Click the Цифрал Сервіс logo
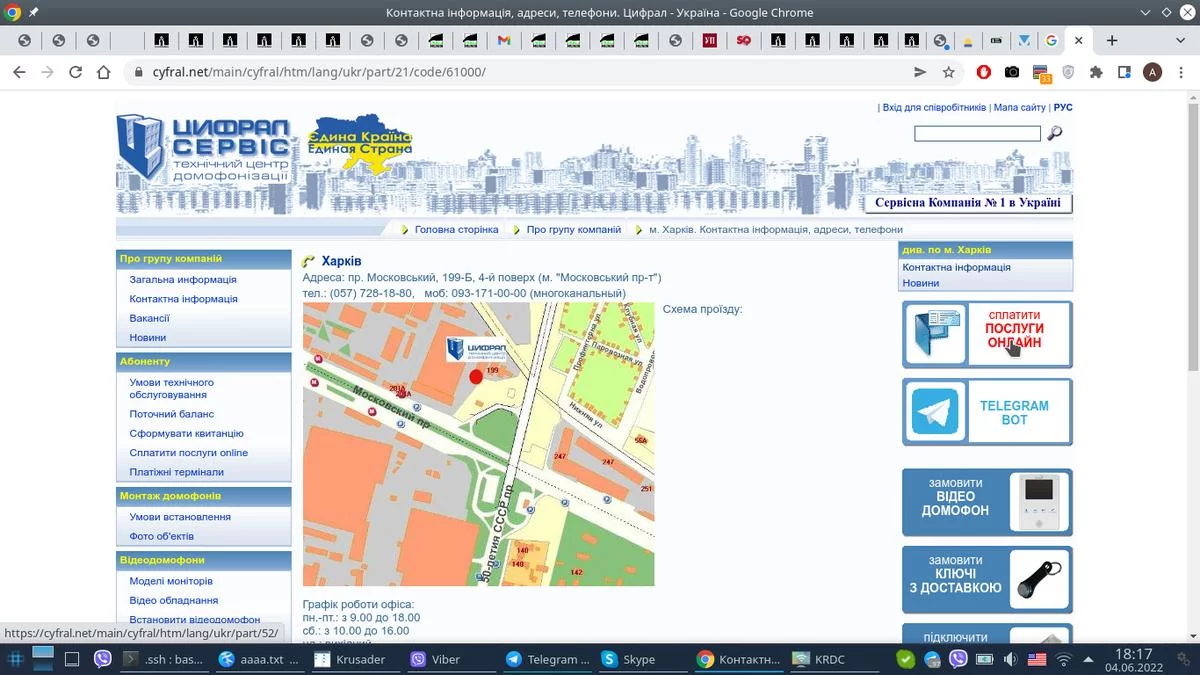The width and height of the screenshot is (1200, 675). pyautogui.click(x=204, y=147)
